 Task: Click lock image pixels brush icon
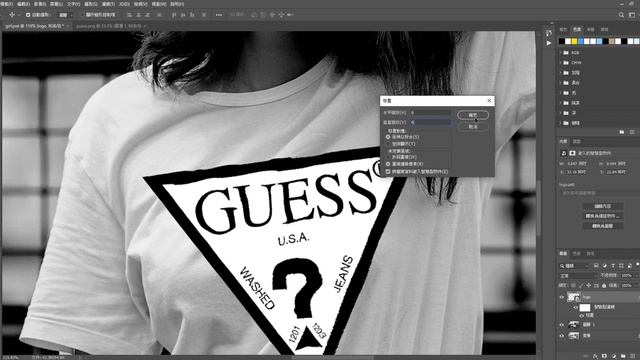(581, 285)
